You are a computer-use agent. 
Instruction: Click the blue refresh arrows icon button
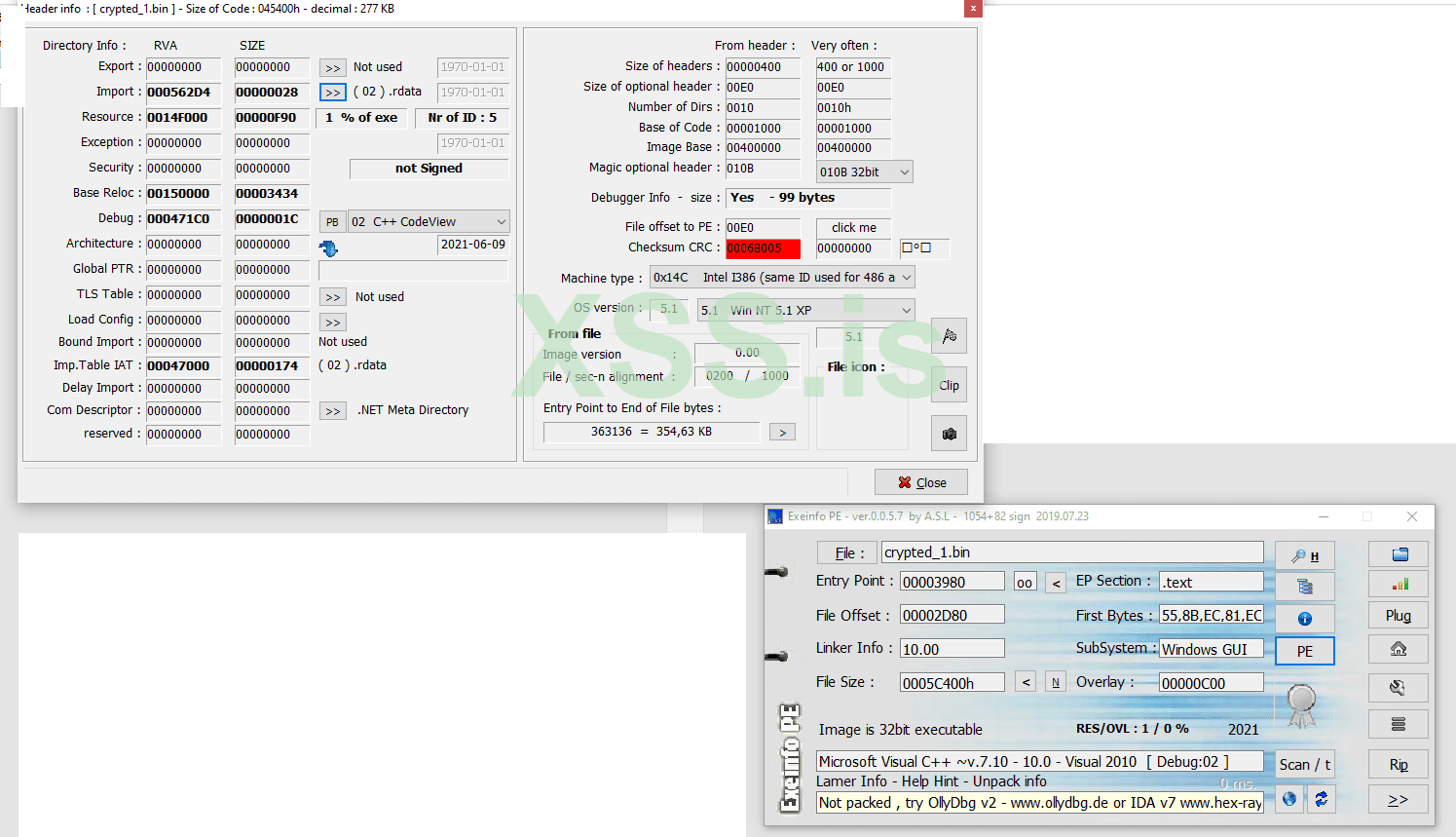1321,799
